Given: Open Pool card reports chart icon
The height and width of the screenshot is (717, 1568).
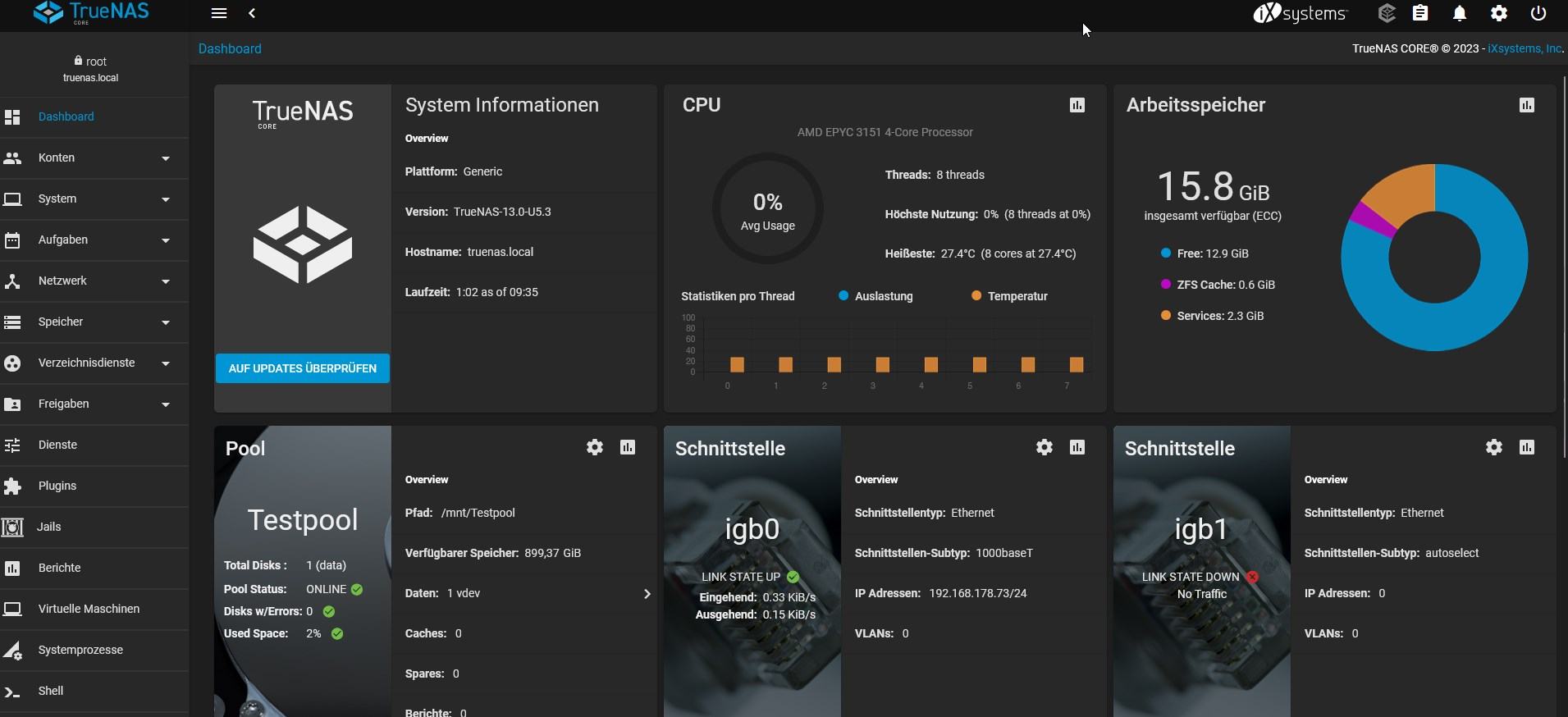Looking at the screenshot, I should [x=628, y=447].
